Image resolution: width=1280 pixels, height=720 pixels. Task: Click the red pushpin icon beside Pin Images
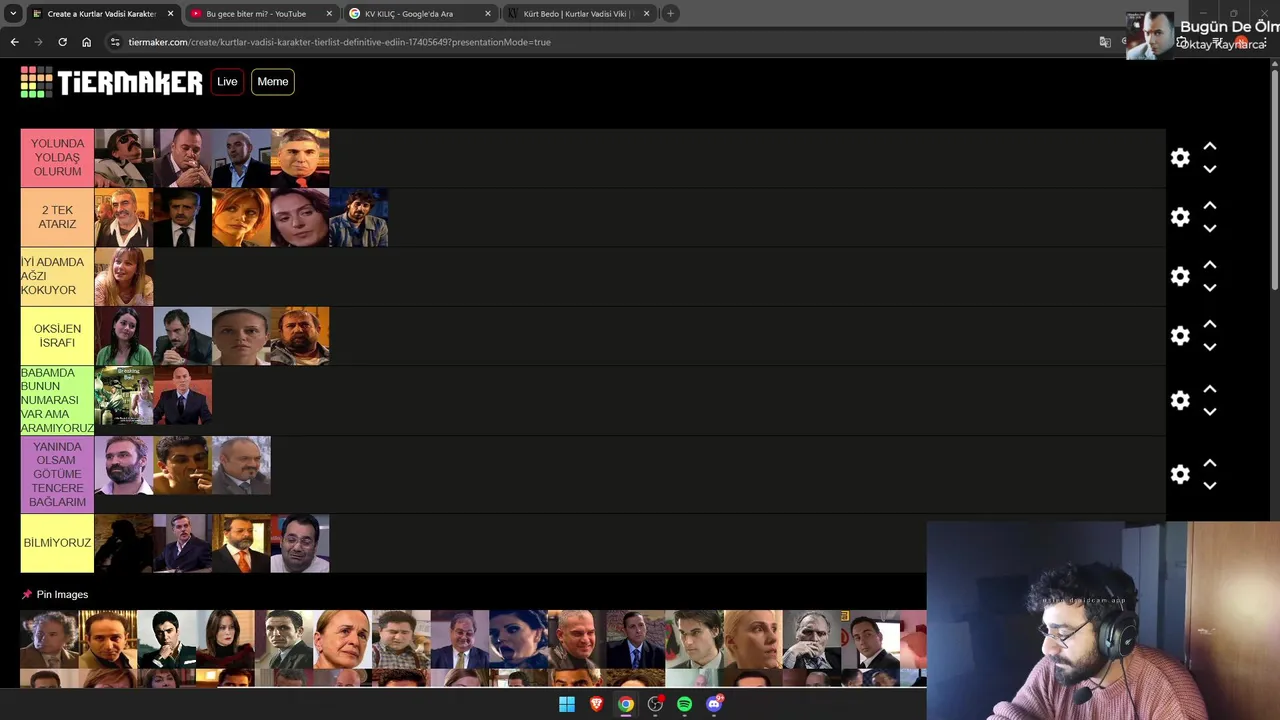(x=27, y=594)
